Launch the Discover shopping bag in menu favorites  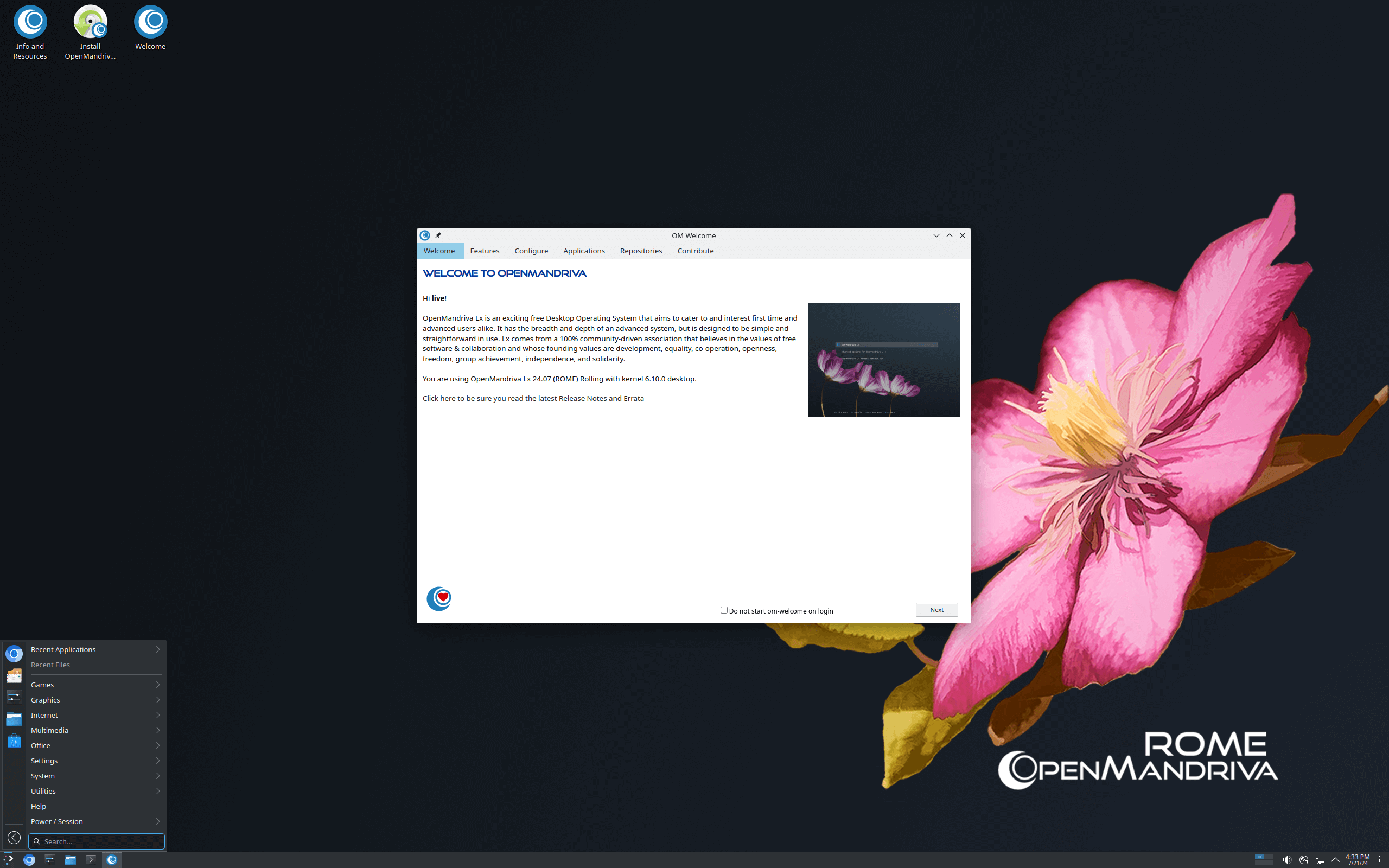[14, 741]
